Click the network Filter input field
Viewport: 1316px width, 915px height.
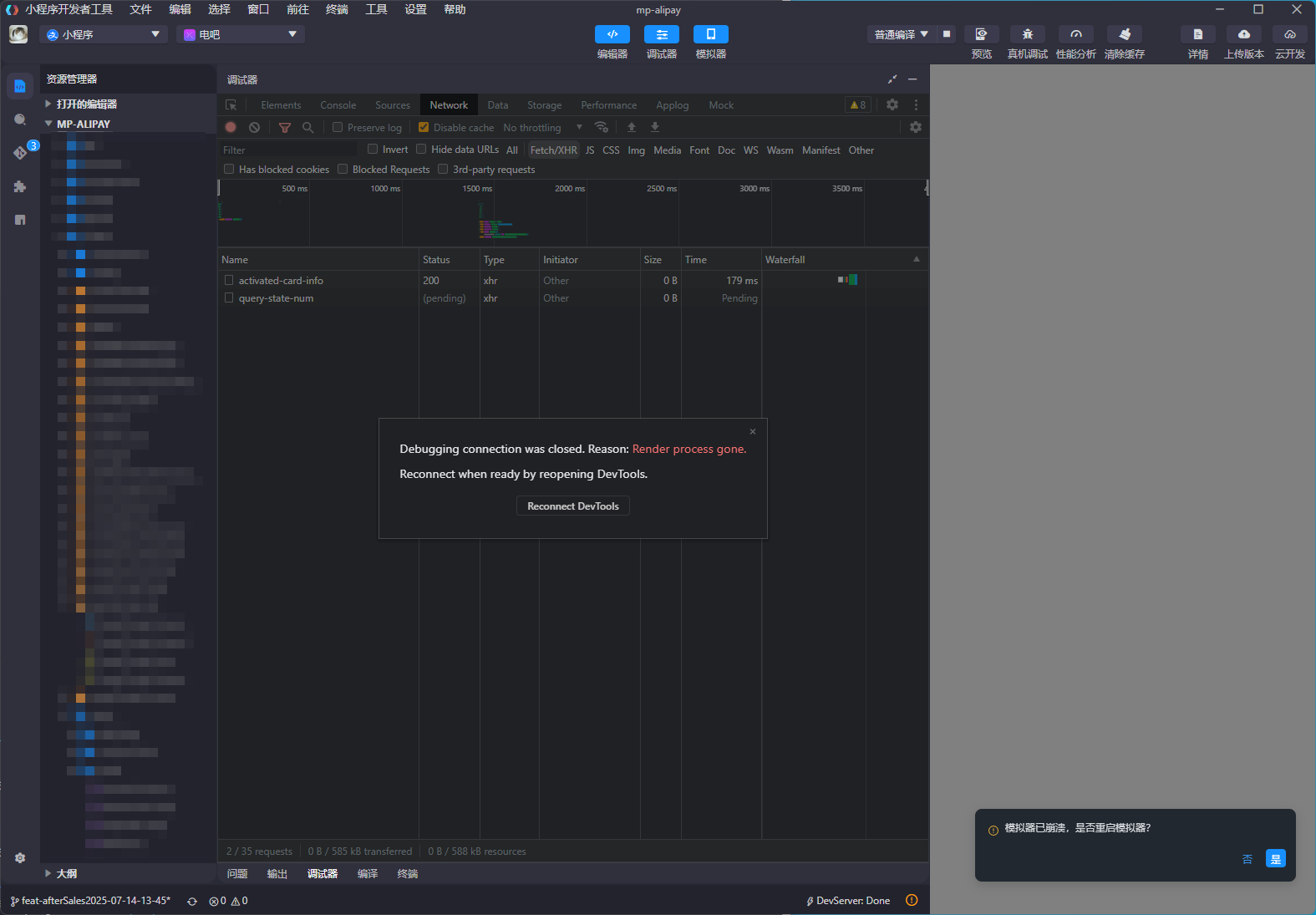[288, 150]
